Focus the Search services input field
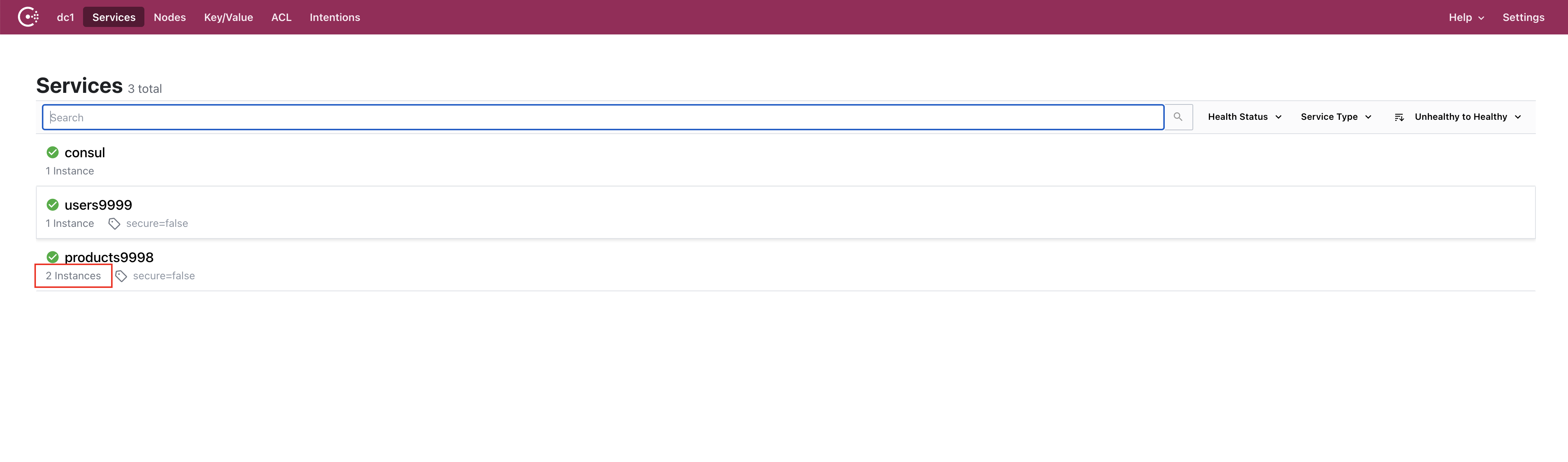 click(x=603, y=117)
